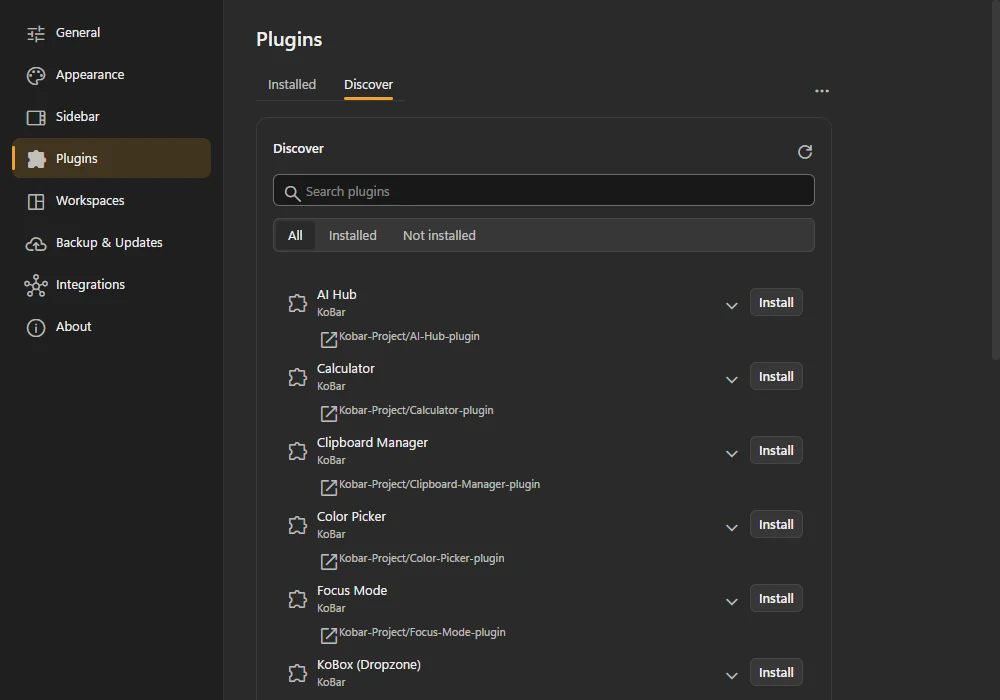Install the Color Picker plugin

776,524
